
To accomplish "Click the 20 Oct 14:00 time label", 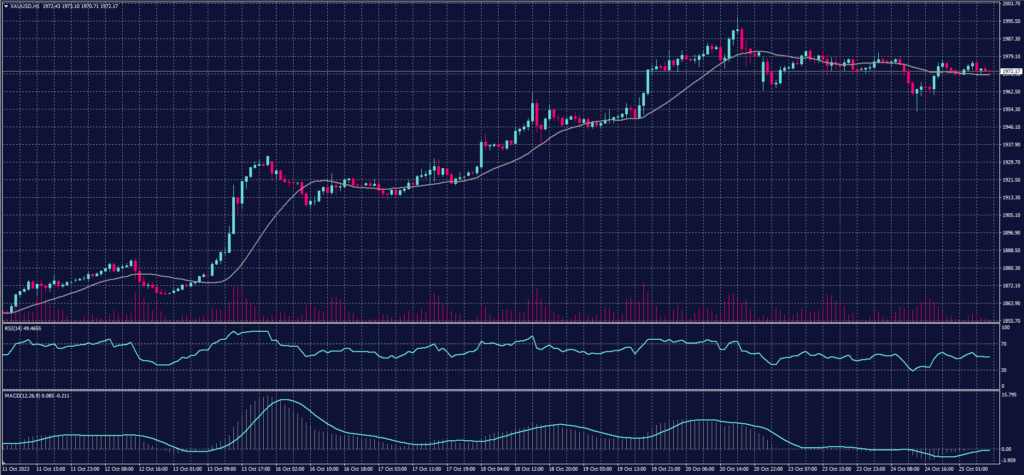I will click(x=736, y=467).
